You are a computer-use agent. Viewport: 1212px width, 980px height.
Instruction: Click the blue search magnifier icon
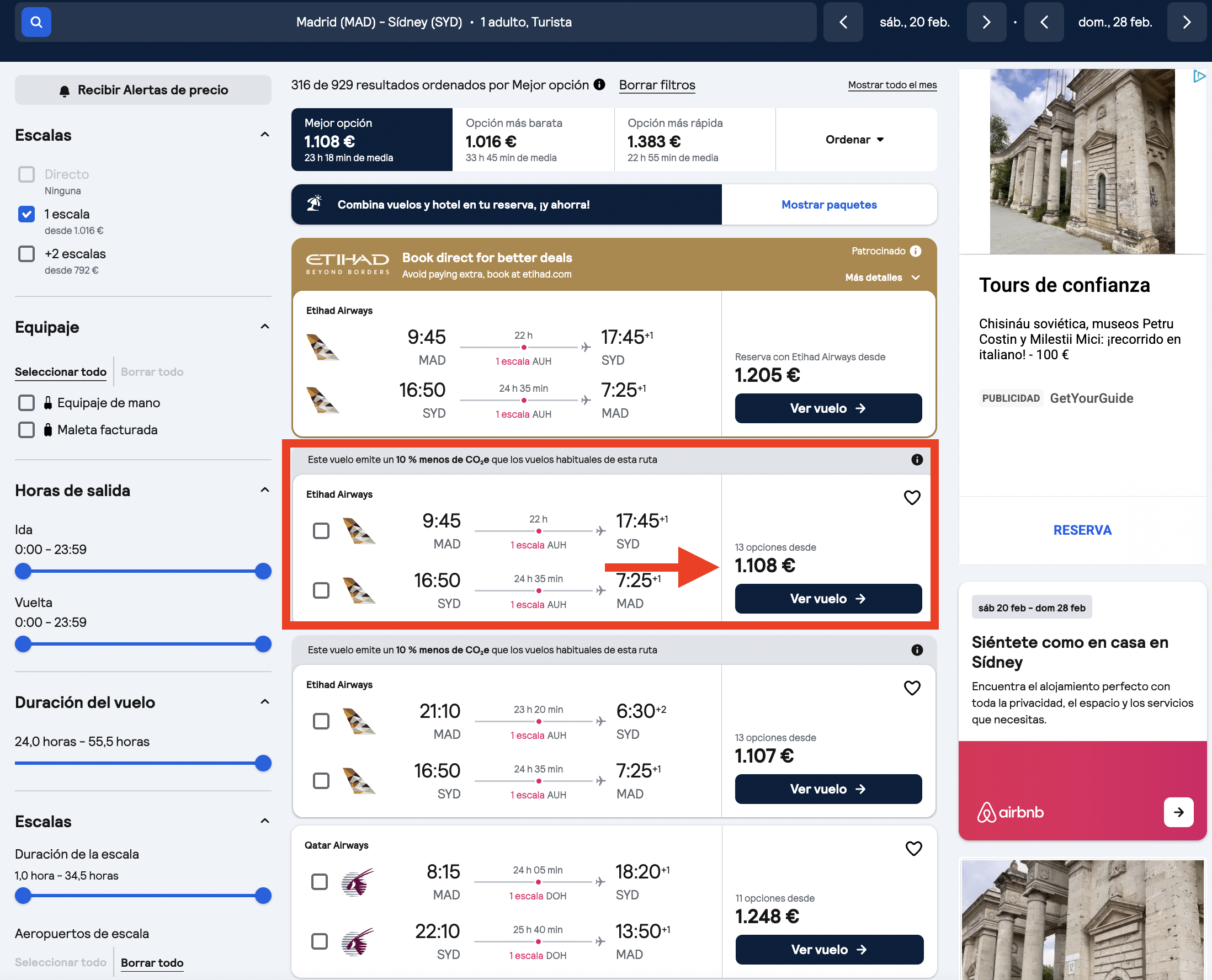pyautogui.click(x=36, y=22)
